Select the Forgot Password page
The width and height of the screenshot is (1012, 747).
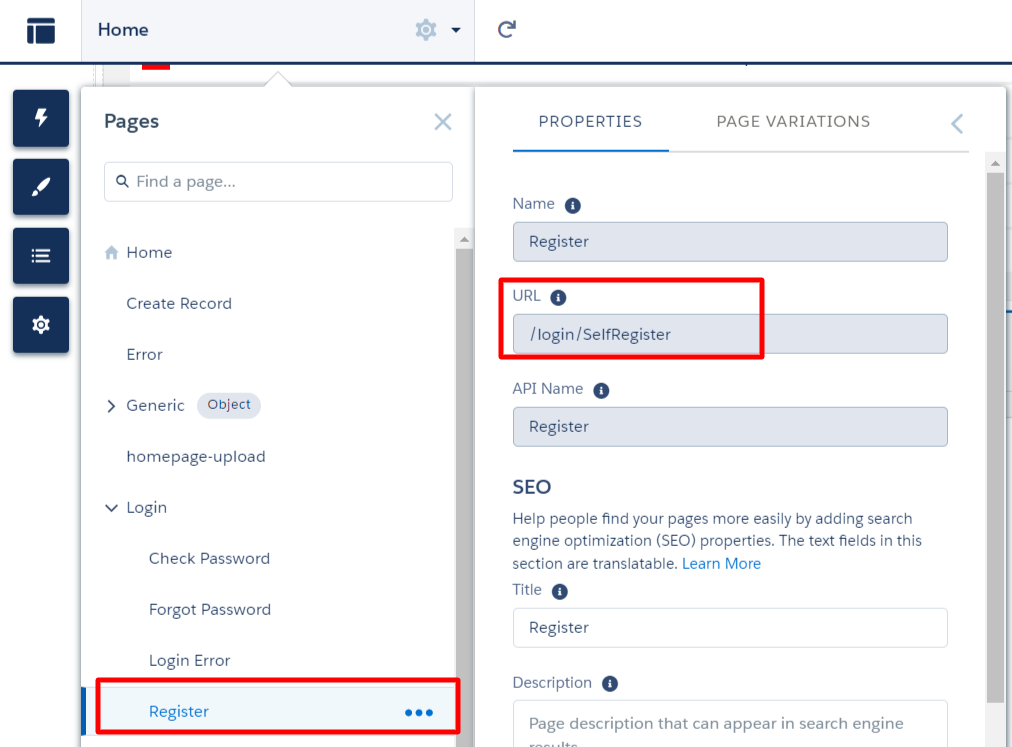210,610
